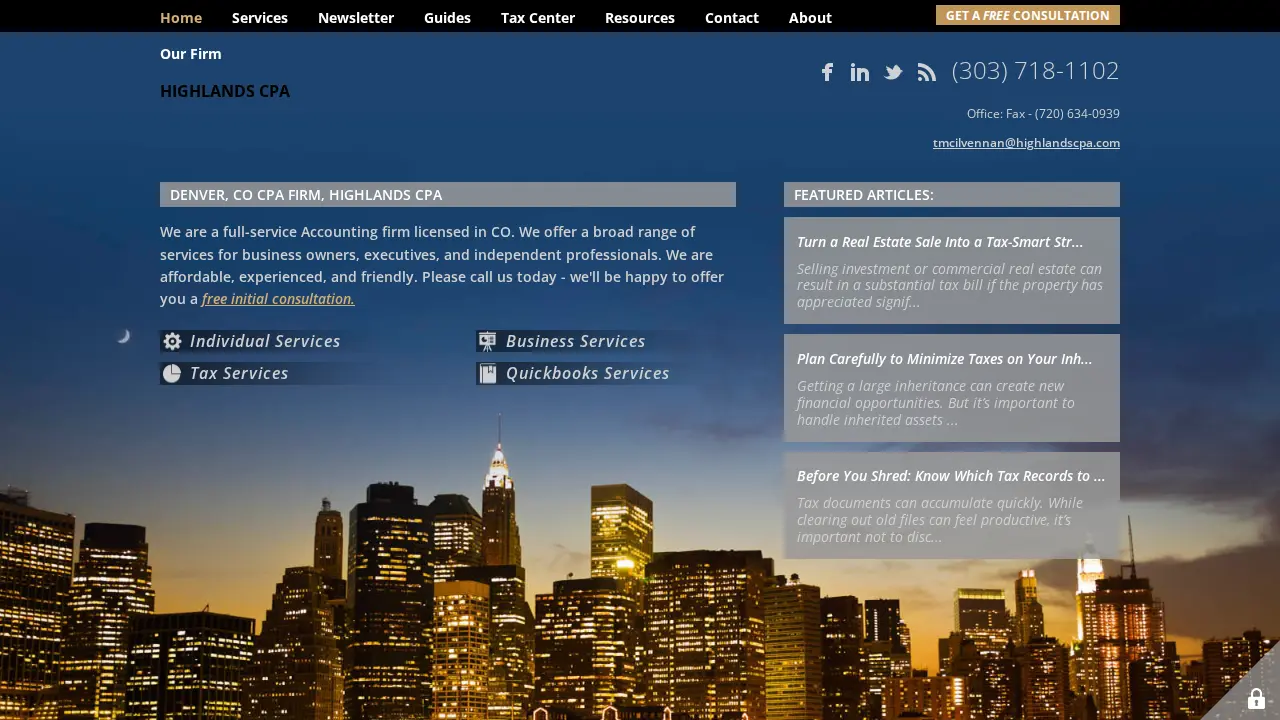Click the gear icon beside Individual Services
Screen dimensions: 1280x720
172,342
